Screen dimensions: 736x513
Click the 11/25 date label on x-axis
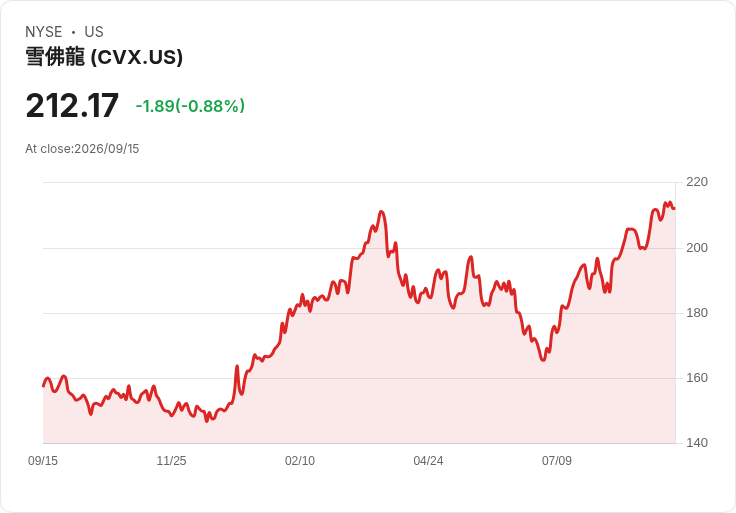pos(171,461)
